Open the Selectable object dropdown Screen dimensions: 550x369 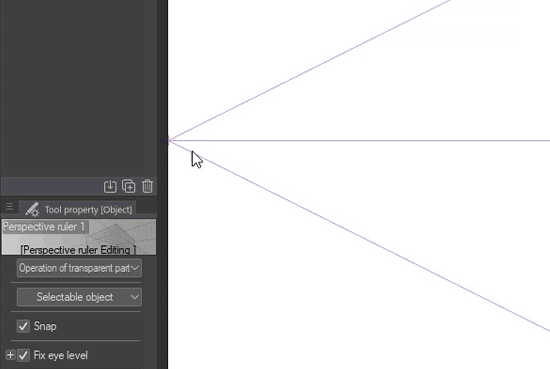coord(79,297)
